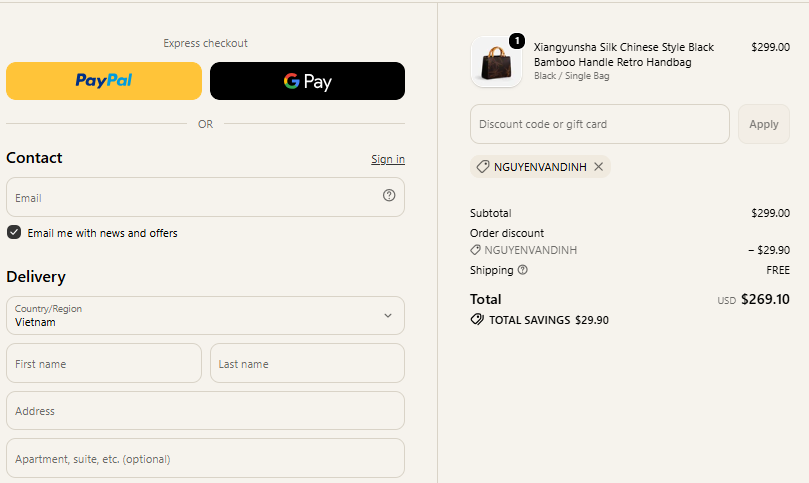Select the Black / Single Bag variant text
Image resolution: width=809 pixels, height=483 pixels.
571,76
